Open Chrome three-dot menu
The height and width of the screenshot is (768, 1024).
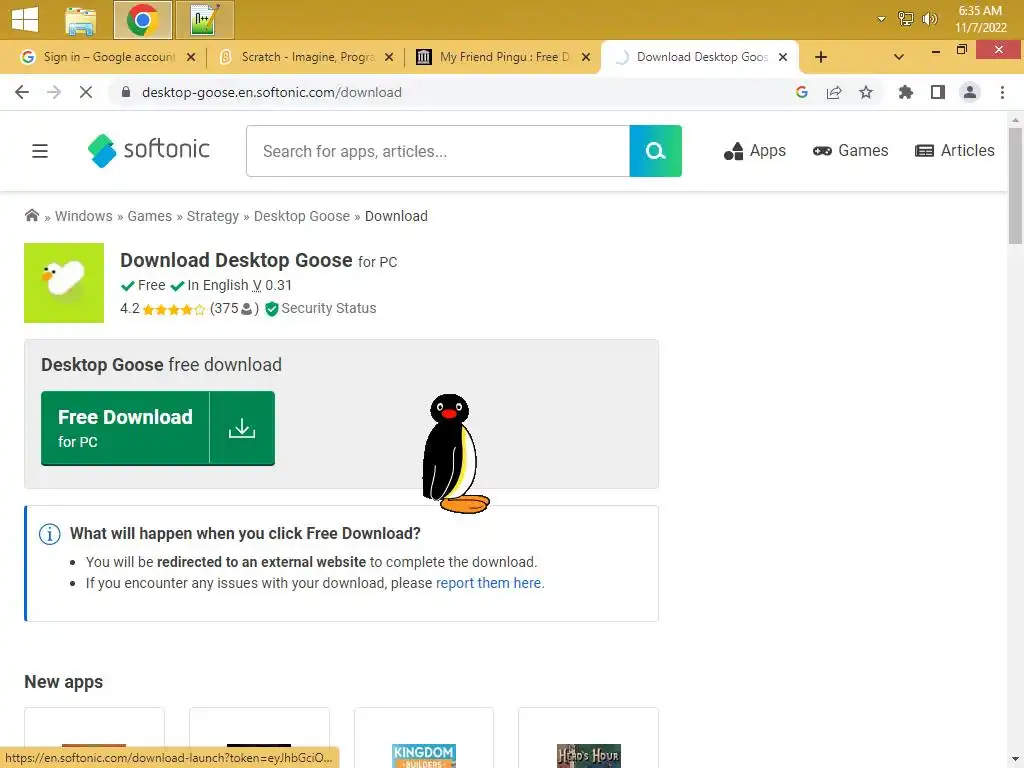(x=1002, y=92)
